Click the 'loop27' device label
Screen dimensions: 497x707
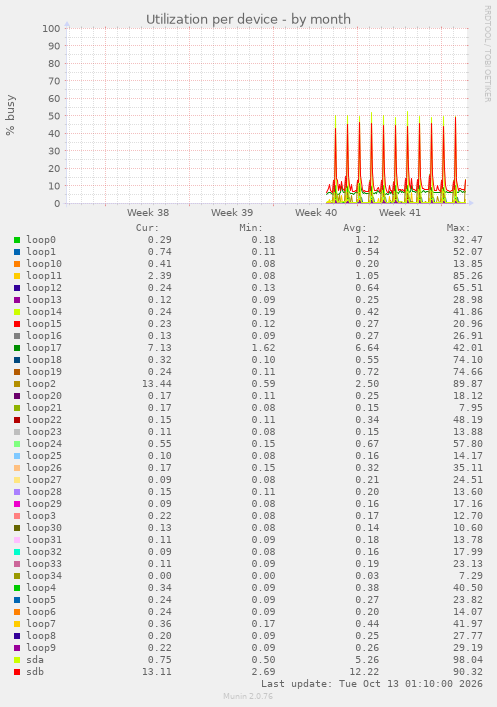44,480
